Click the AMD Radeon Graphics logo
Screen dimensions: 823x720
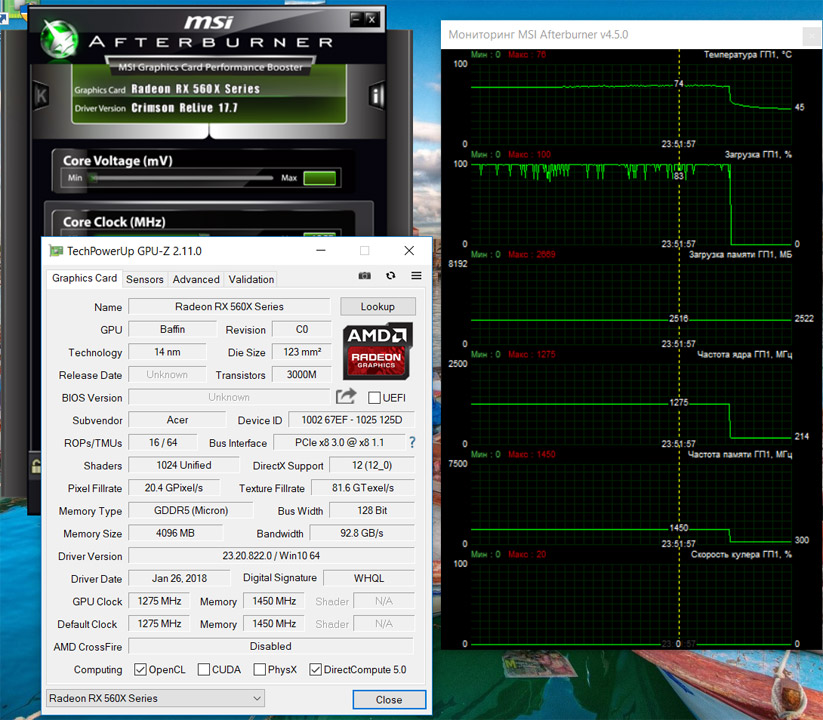[378, 351]
